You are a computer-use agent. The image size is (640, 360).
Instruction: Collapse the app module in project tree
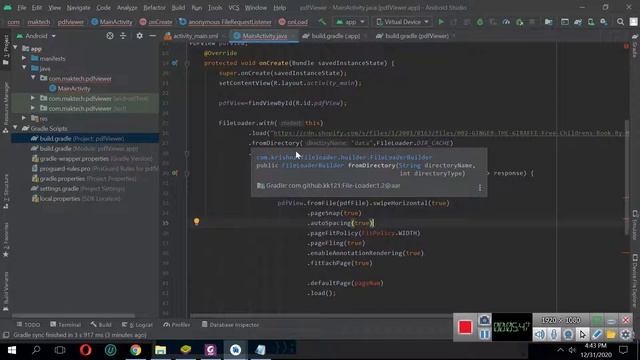coord(16,48)
